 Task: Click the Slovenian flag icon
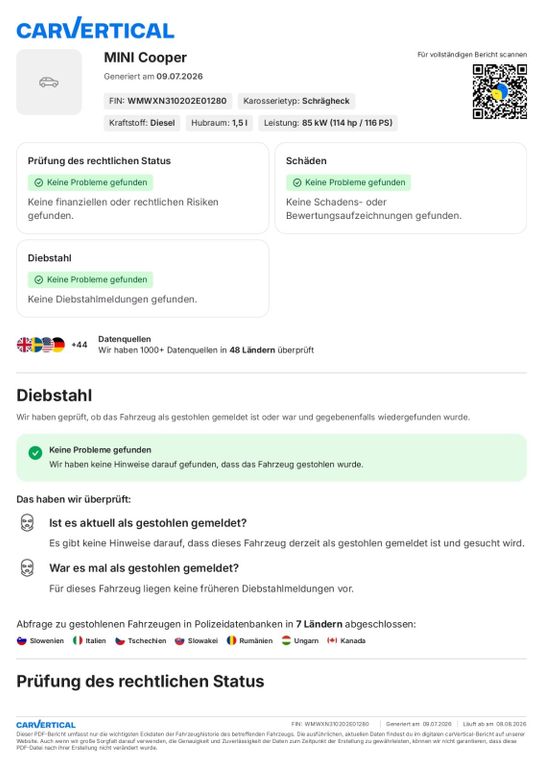[x=22, y=641]
